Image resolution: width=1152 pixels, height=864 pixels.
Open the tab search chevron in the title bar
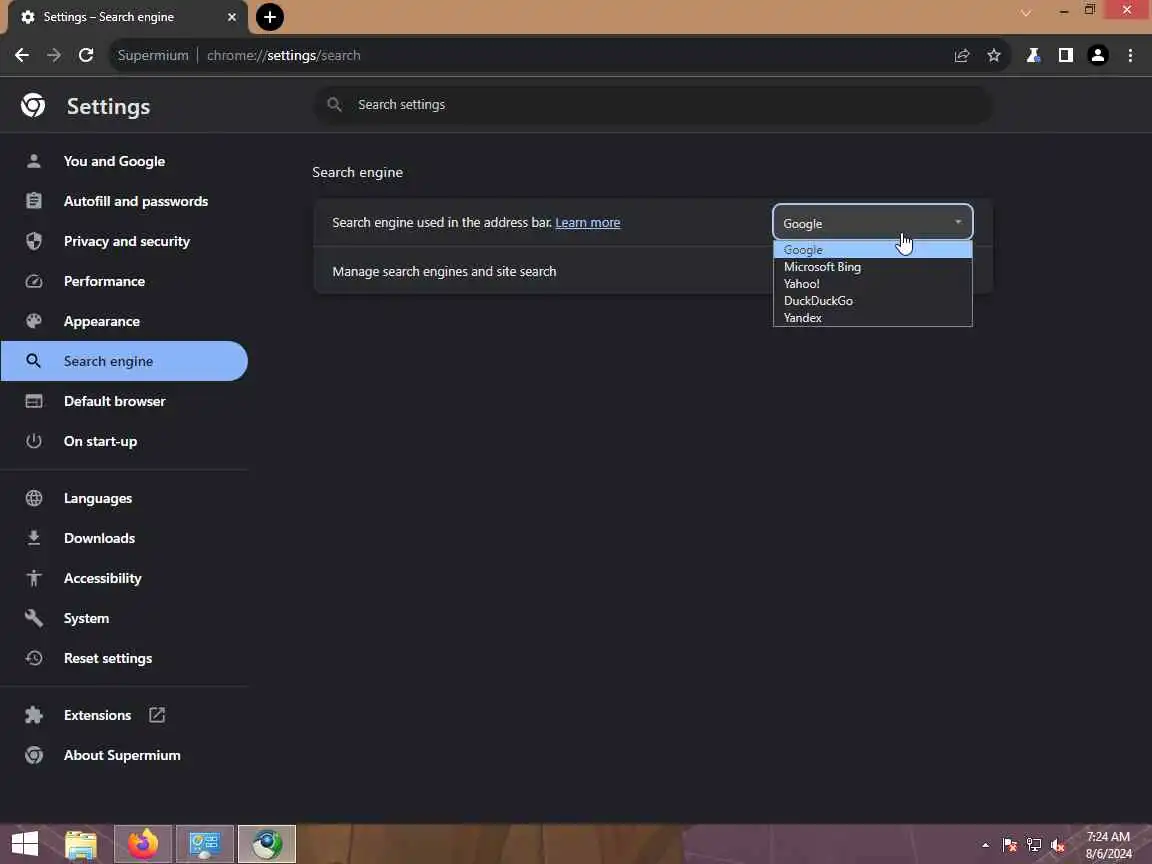coord(1026,12)
